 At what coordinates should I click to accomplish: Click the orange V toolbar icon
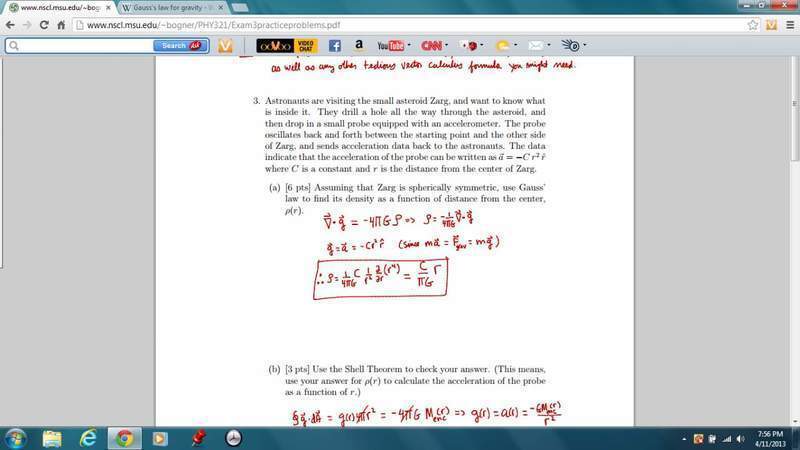coord(225,46)
